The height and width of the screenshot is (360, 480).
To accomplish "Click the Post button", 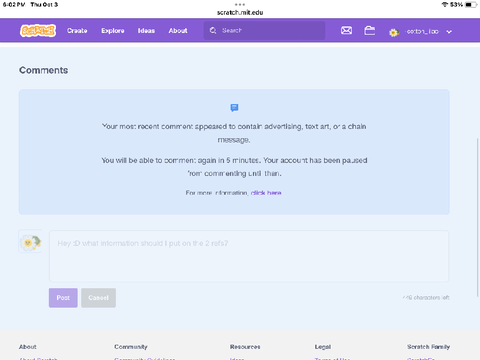I will 63,298.
